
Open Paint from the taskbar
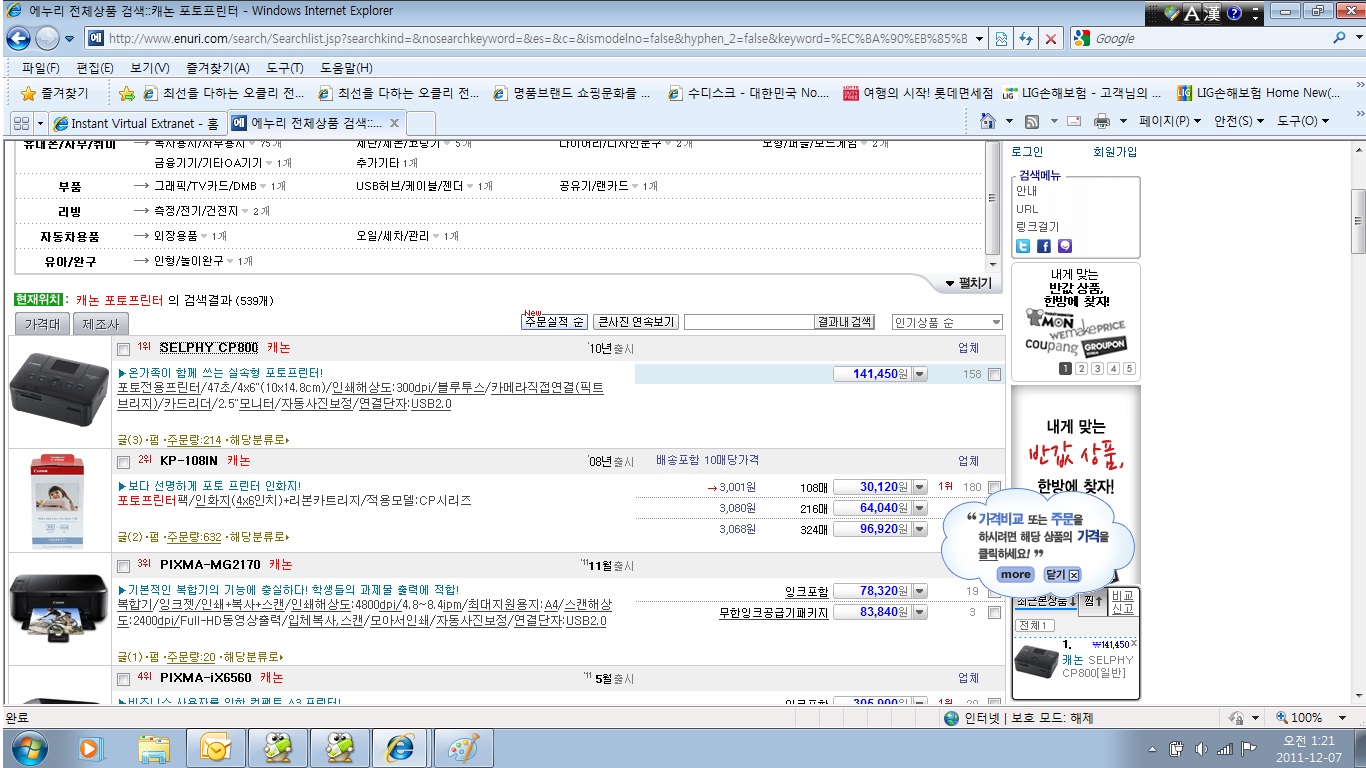tap(463, 748)
